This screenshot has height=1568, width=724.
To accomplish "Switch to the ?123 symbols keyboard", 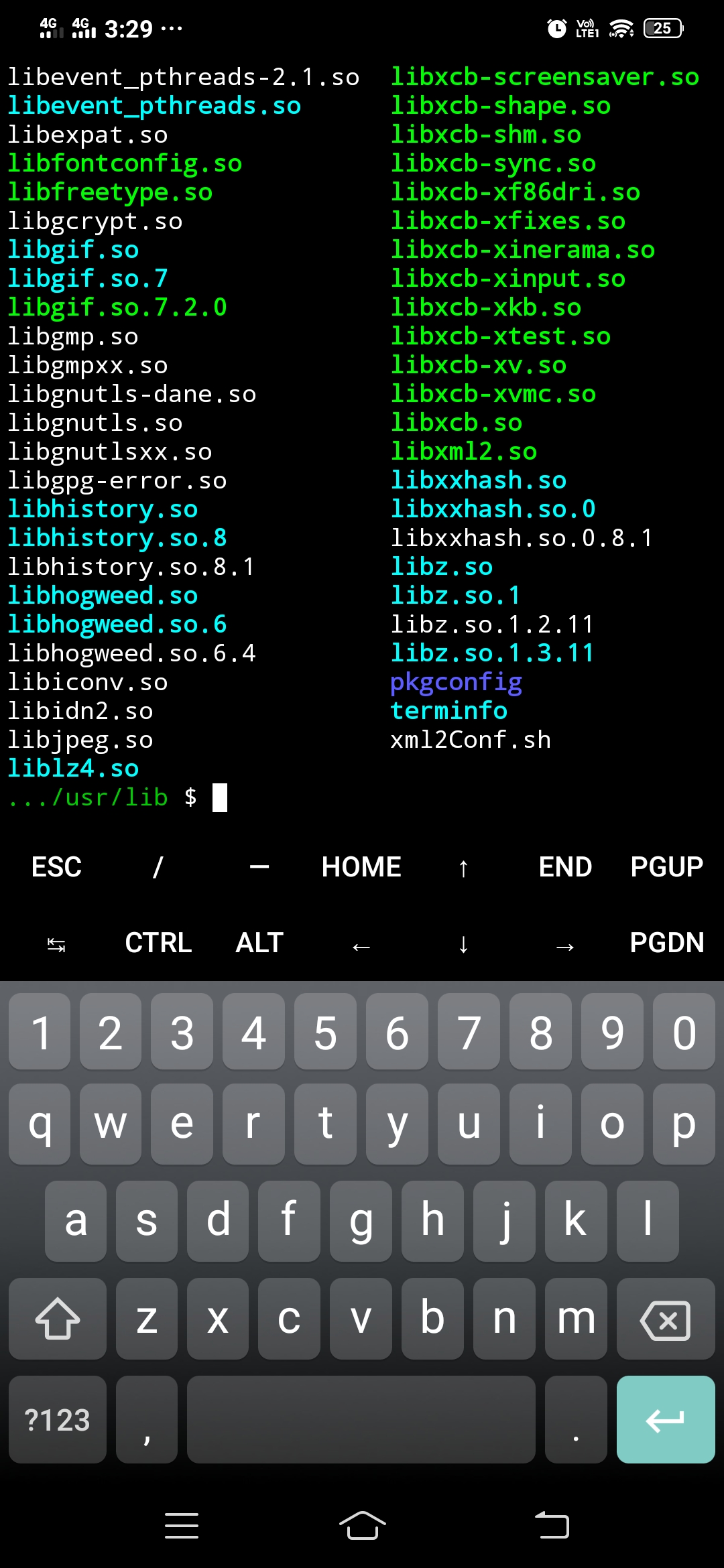I will (x=58, y=1419).
